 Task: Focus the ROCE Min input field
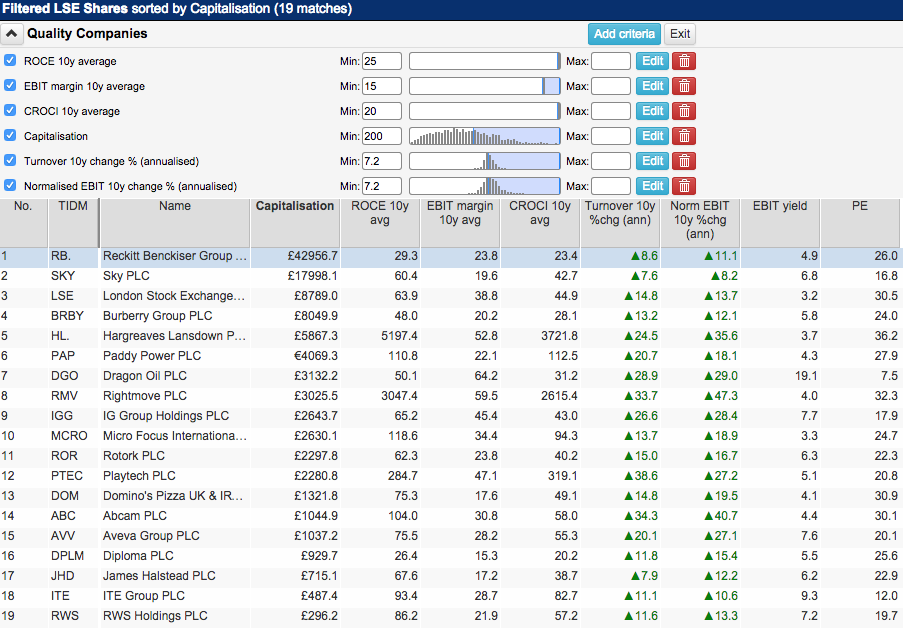pyautogui.click(x=381, y=61)
